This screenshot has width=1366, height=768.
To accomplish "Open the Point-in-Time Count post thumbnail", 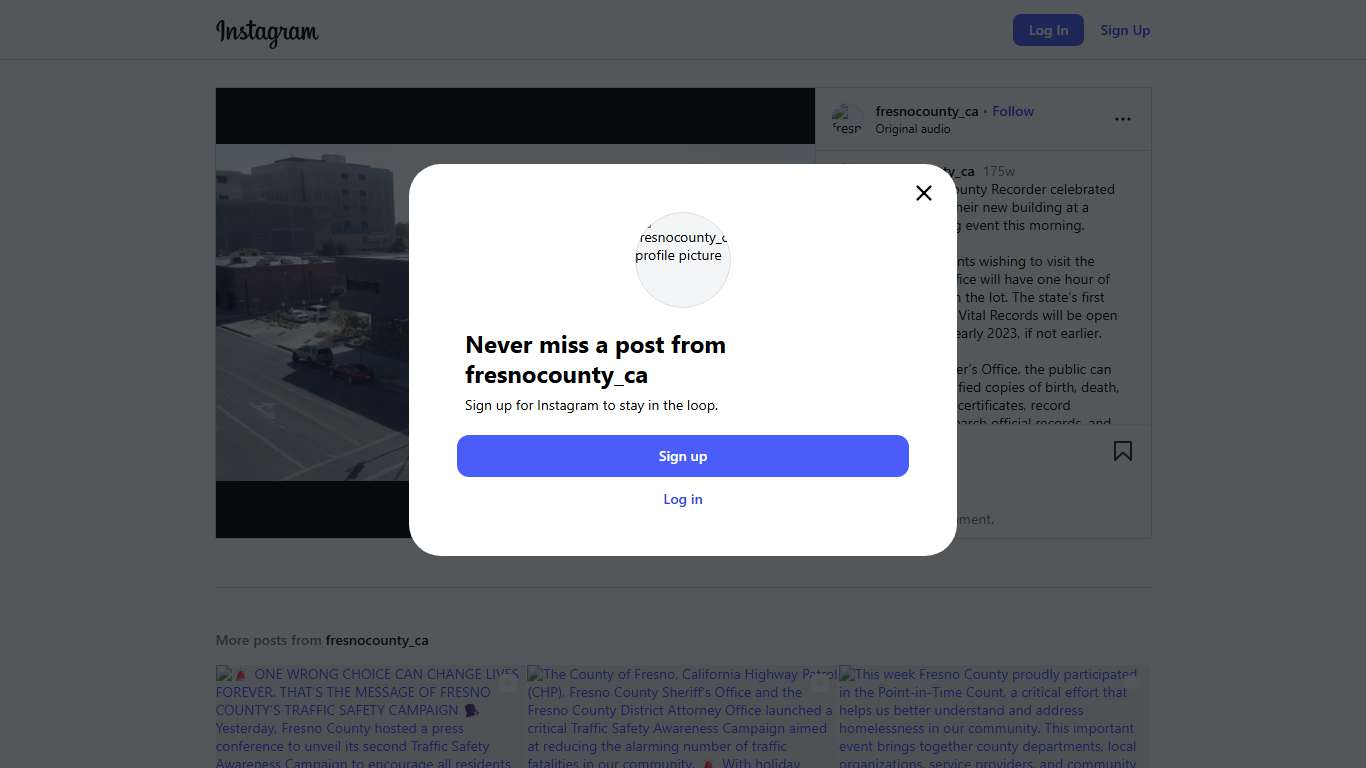I will pos(990,716).
